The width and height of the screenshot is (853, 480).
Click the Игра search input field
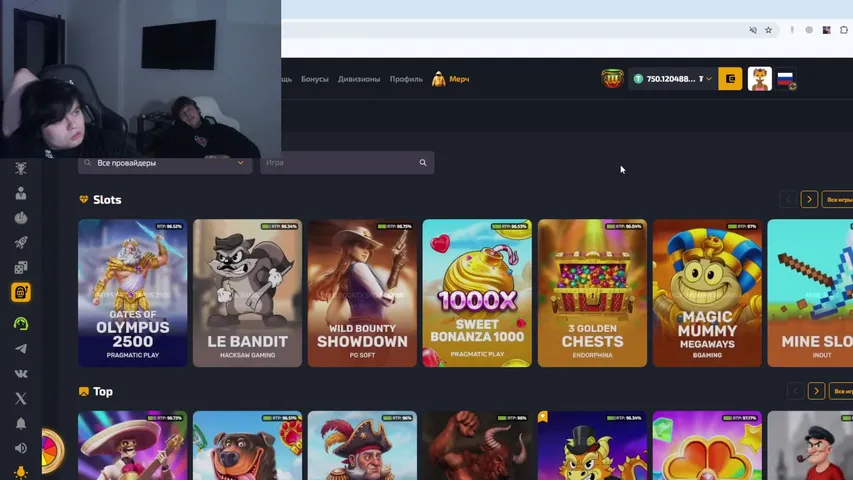347,163
